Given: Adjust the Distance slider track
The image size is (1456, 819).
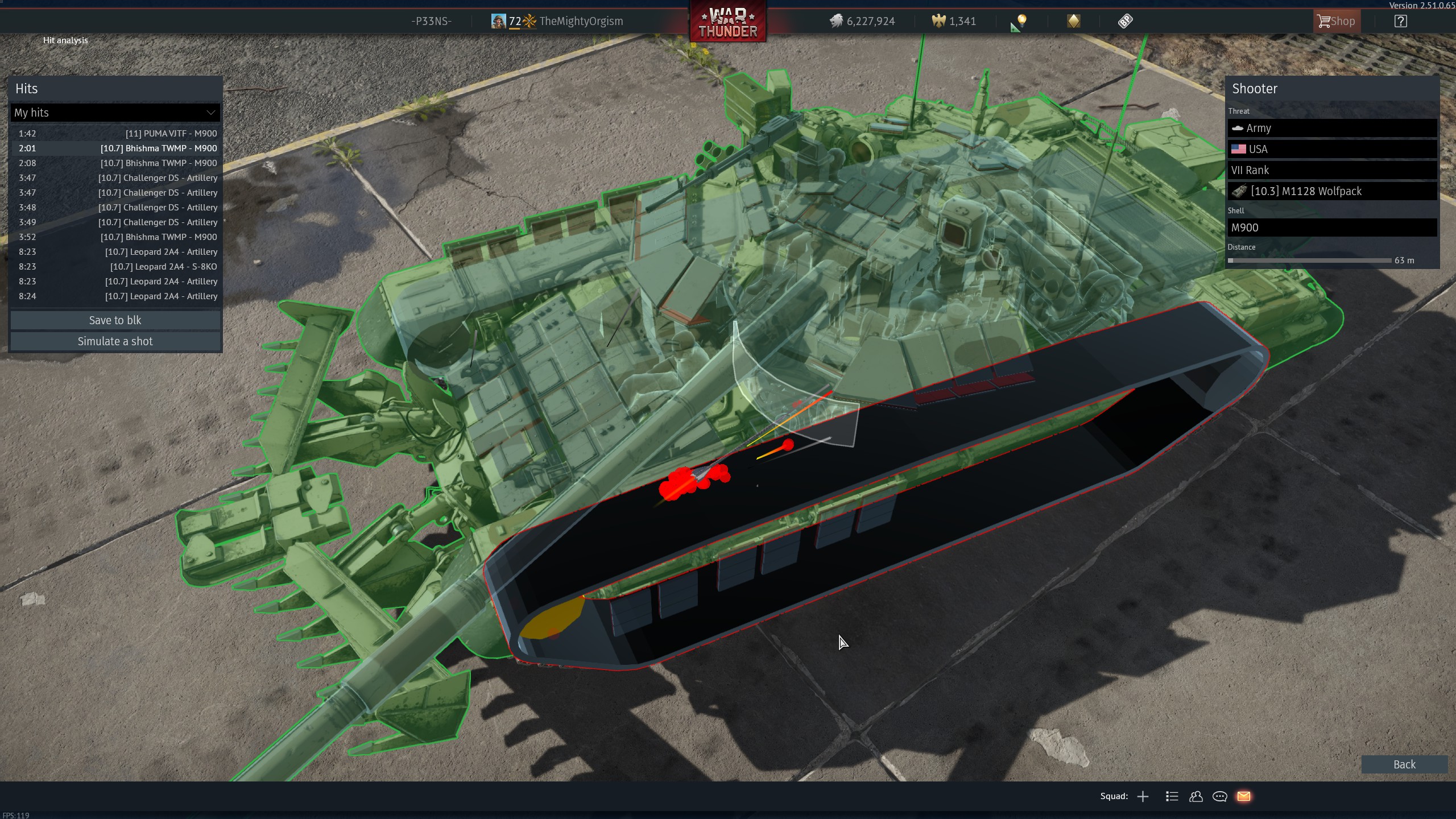Looking at the screenshot, I should click(1309, 260).
